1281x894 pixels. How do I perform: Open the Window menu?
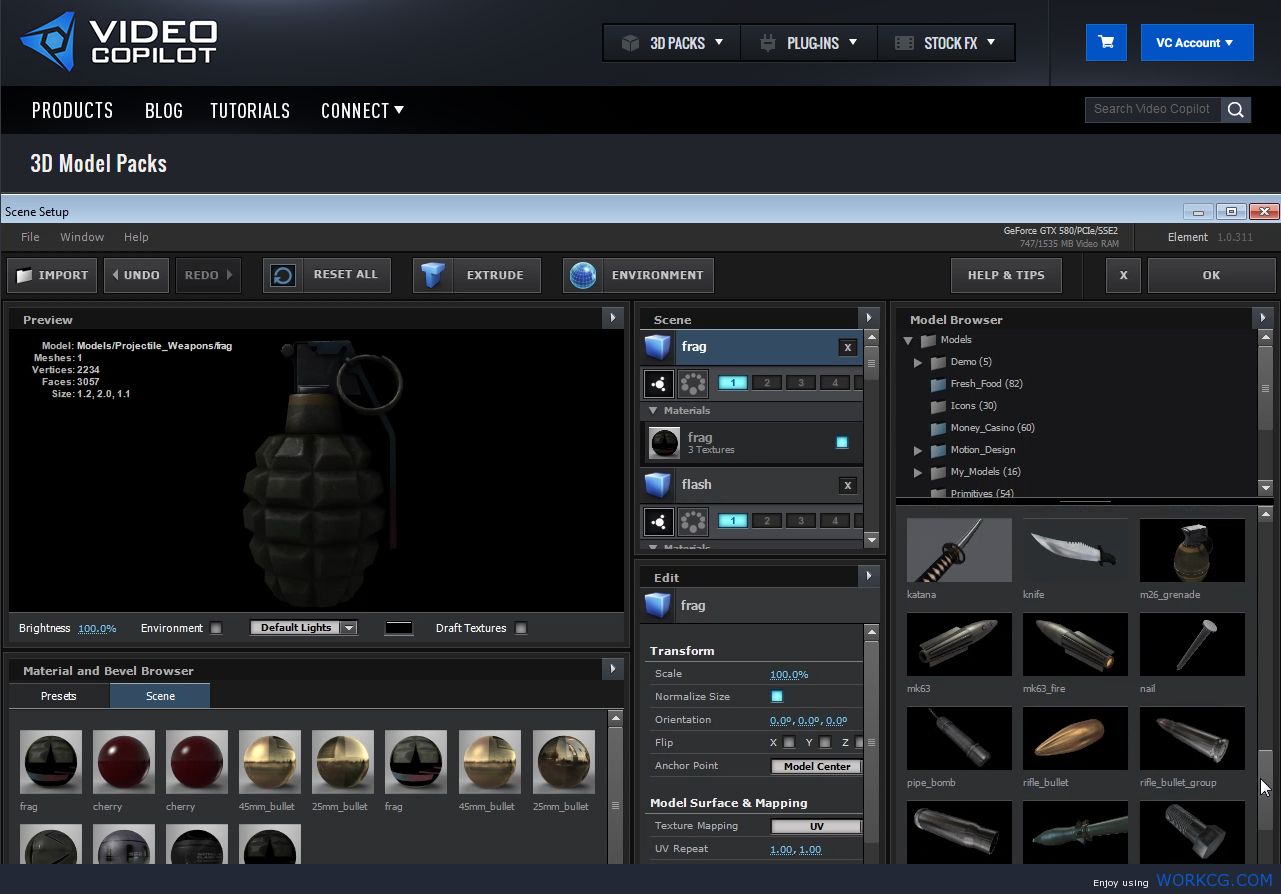click(x=82, y=237)
